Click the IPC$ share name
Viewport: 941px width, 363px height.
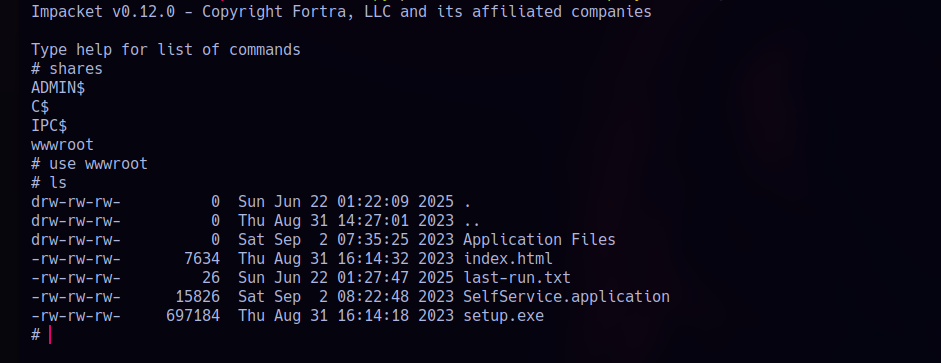[49, 126]
